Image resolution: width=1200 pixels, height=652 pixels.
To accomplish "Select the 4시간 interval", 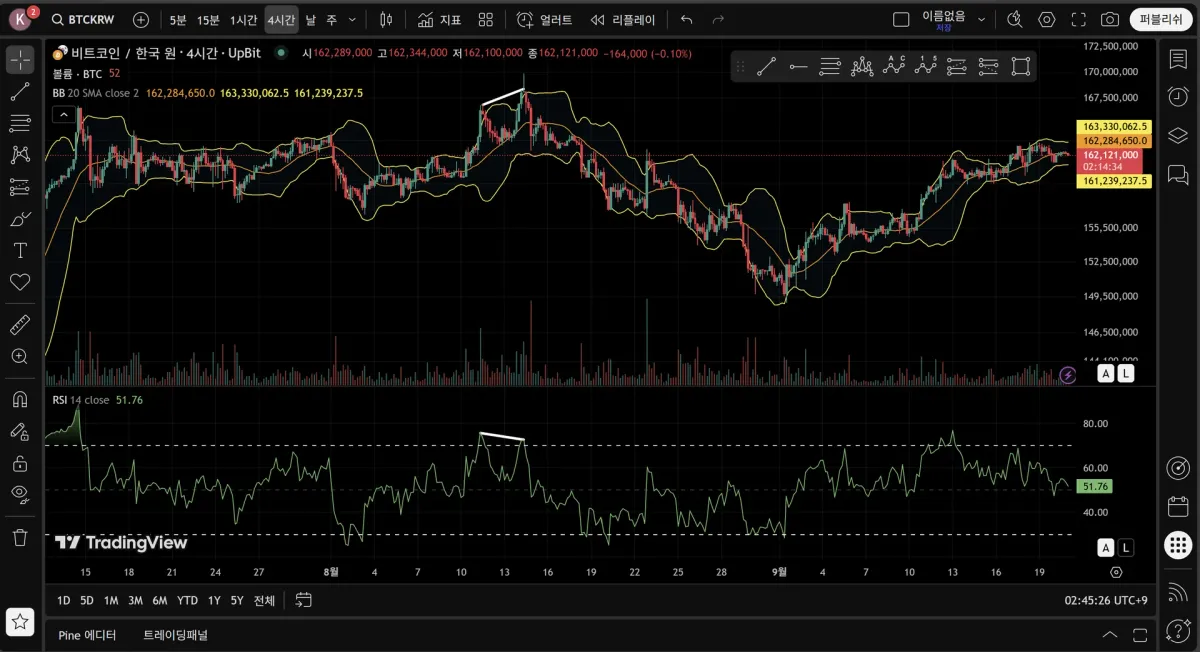I will point(281,20).
